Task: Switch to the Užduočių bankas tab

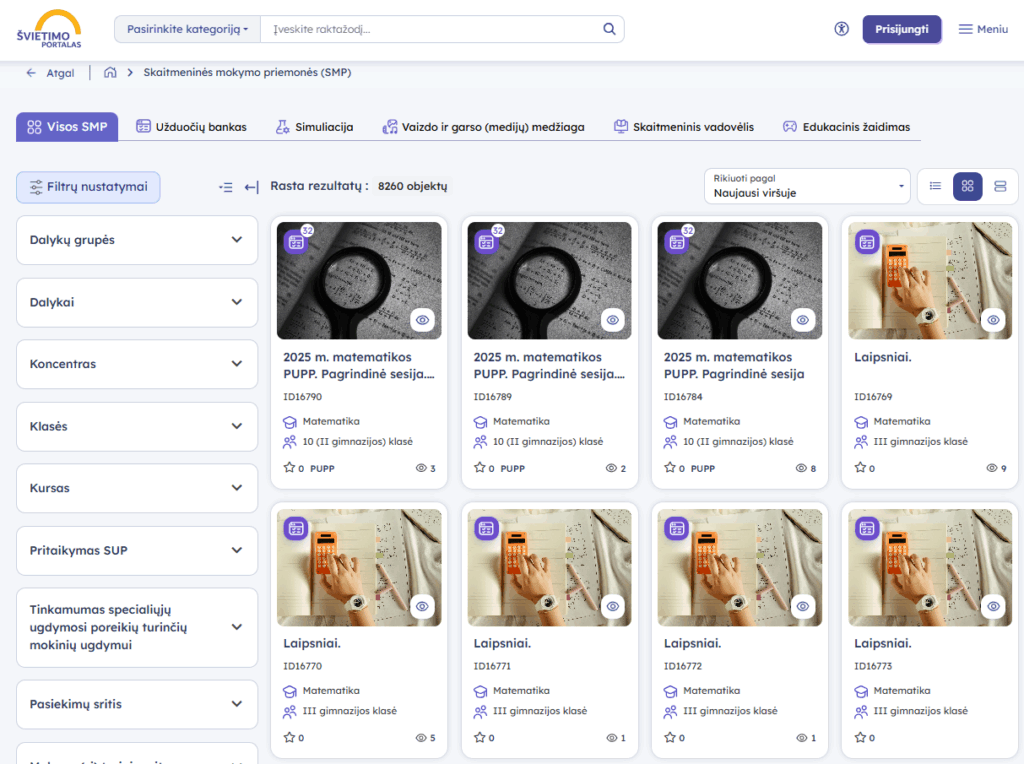Action: pyautogui.click(x=191, y=127)
